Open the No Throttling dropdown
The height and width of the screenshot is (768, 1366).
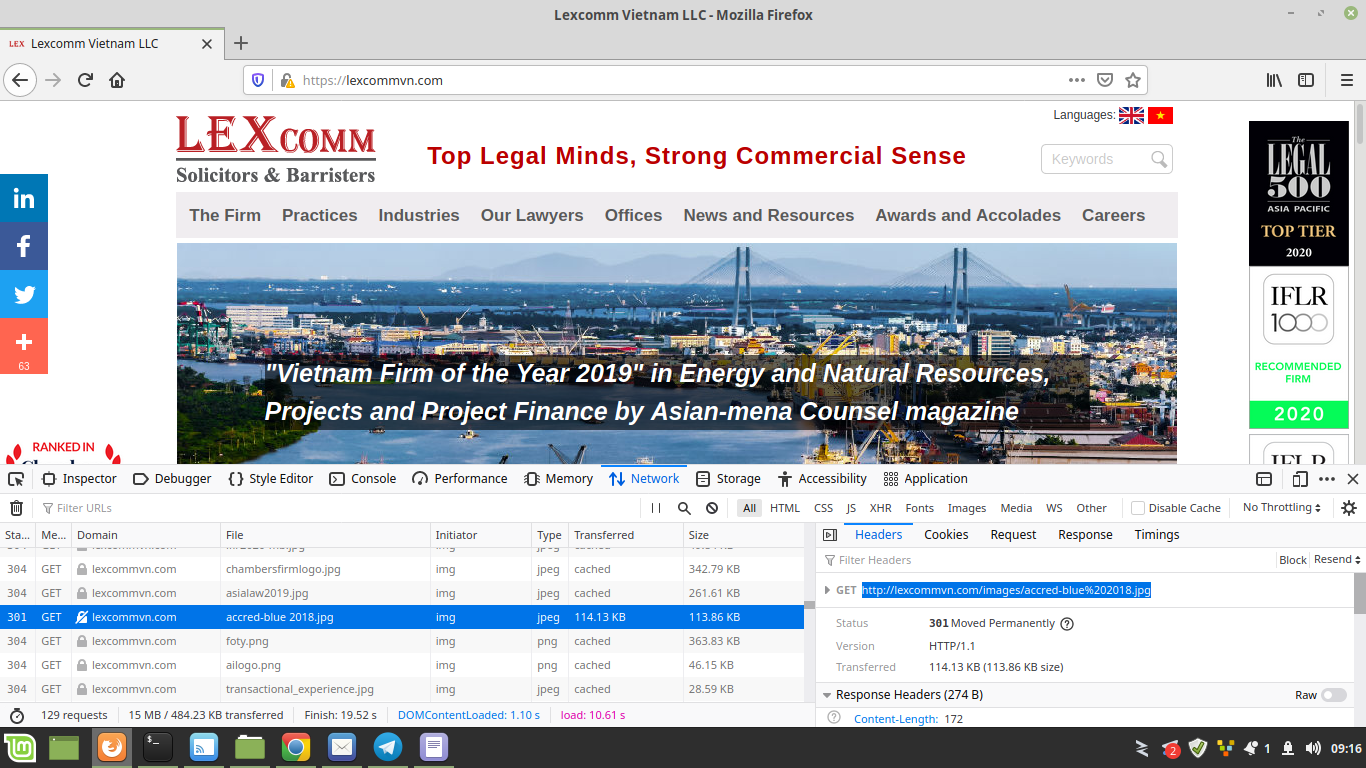coord(1282,508)
